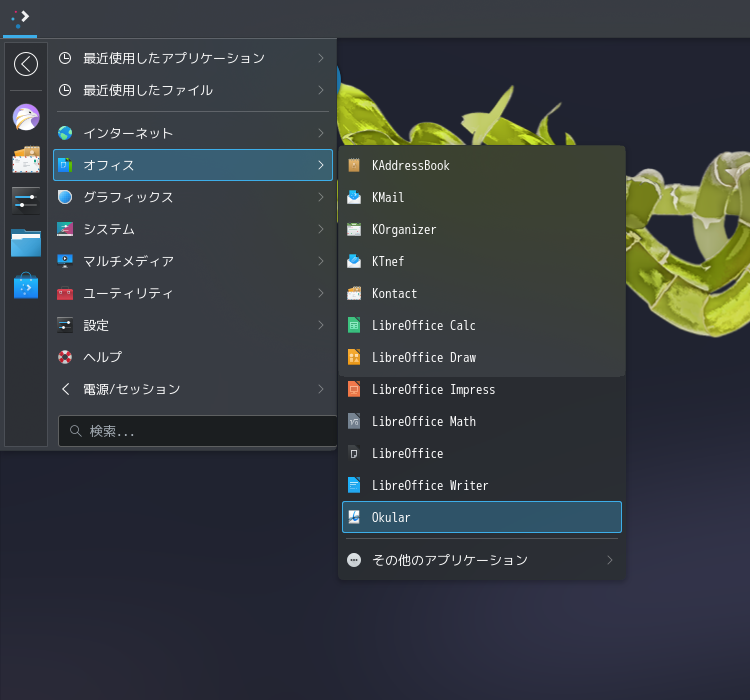Open System Settings favorite with sliders icon

(26, 200)
